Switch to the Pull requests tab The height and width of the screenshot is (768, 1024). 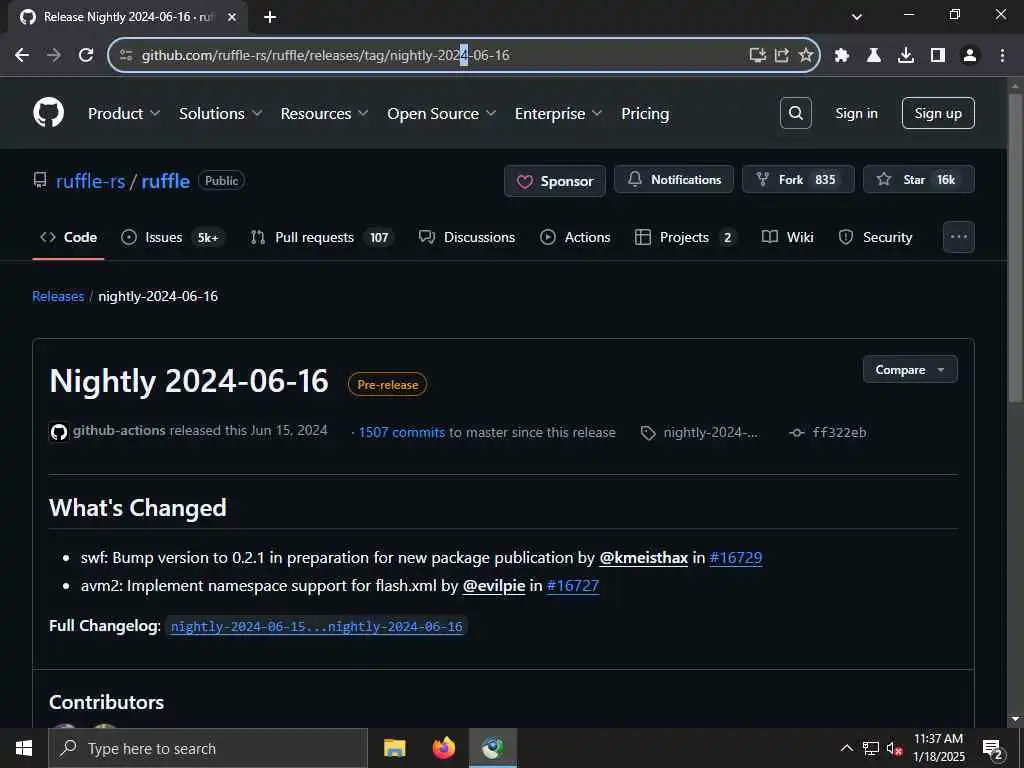[321, 237]
